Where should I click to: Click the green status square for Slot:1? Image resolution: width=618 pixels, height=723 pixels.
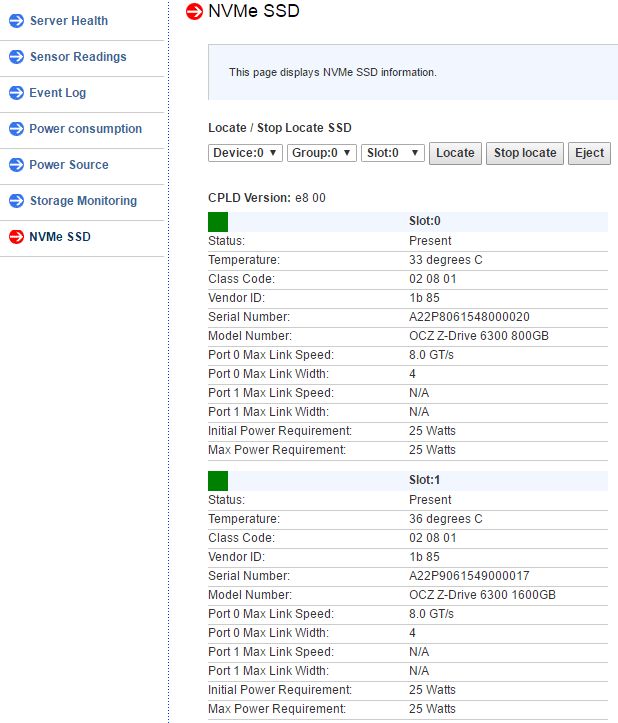(218, 481)
